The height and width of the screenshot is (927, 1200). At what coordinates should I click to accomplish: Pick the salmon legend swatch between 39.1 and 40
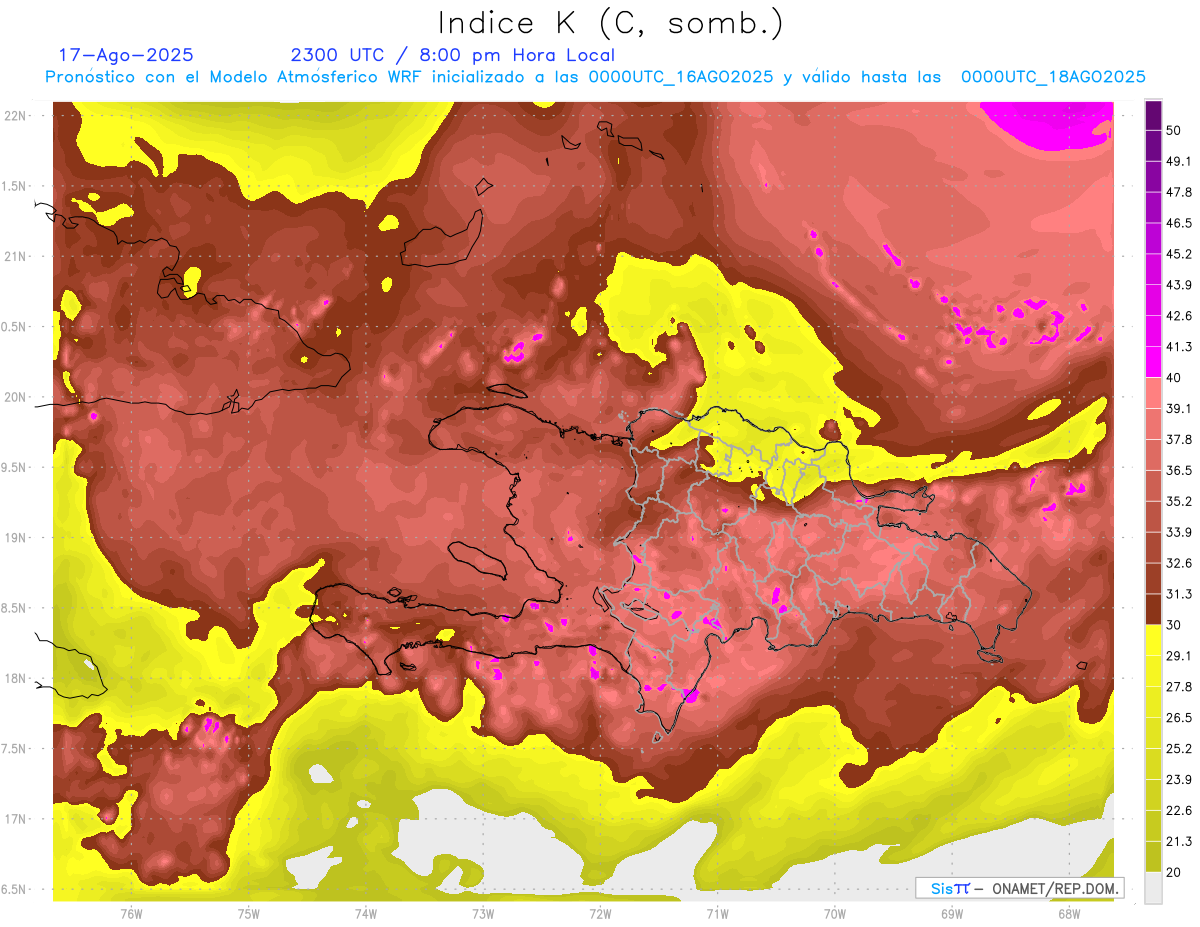point(1154,393)
